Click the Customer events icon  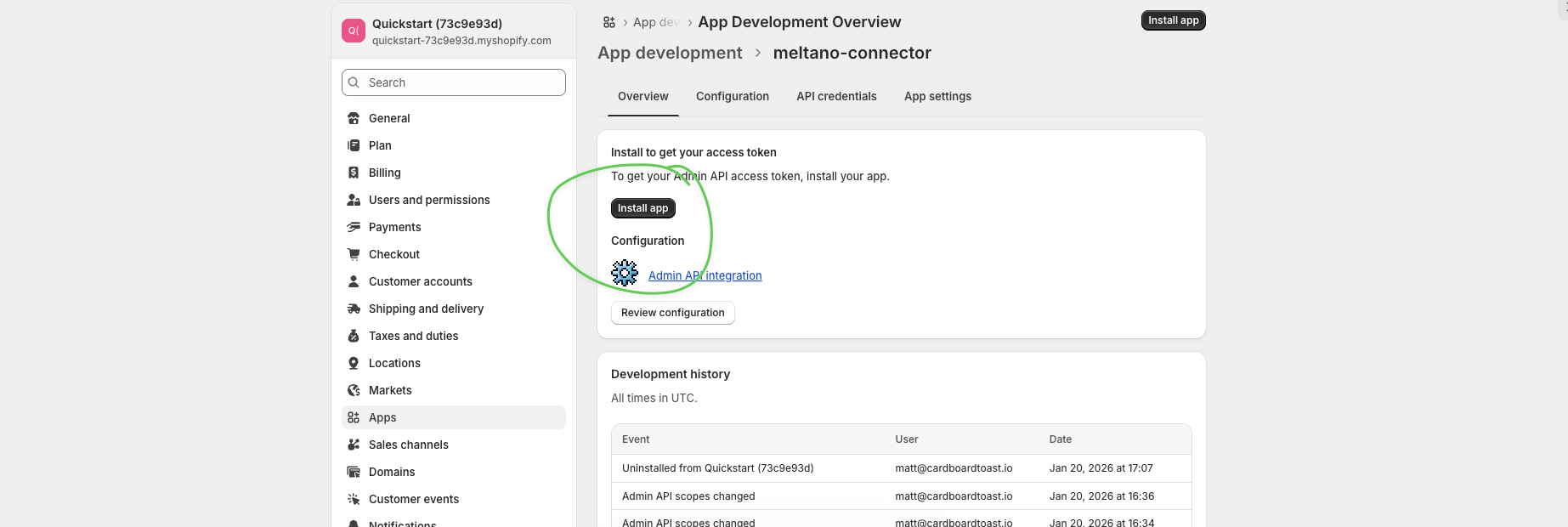click(354, 499)
